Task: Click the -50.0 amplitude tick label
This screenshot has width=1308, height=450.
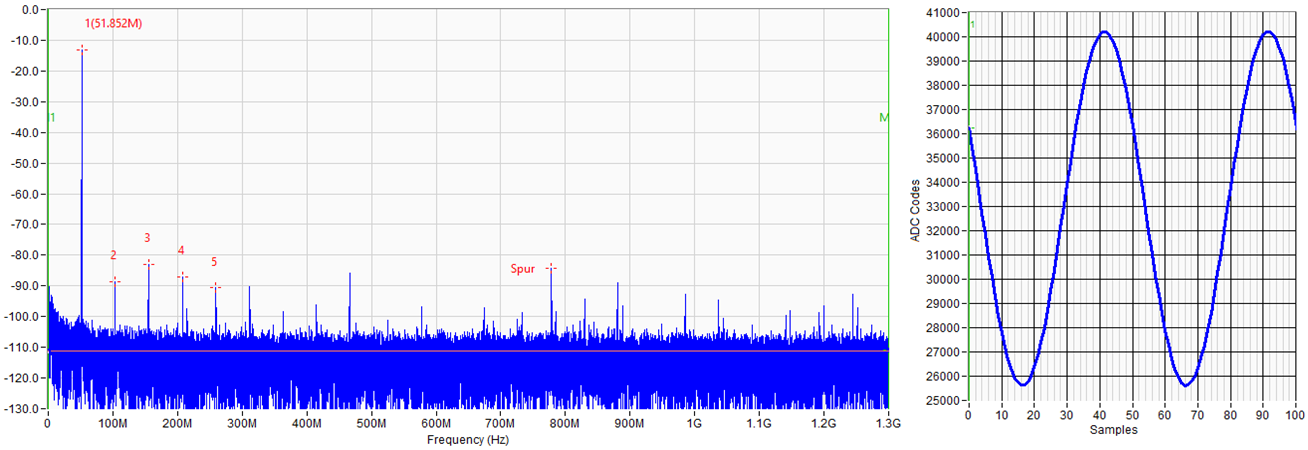Action: pyautogui.click(x=24, y=163)
